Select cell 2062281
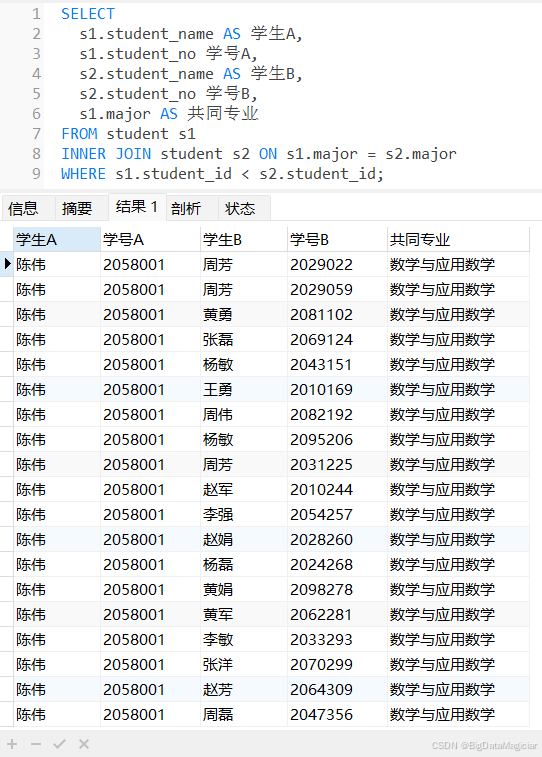Screen dimensions: 542x757 337,615
